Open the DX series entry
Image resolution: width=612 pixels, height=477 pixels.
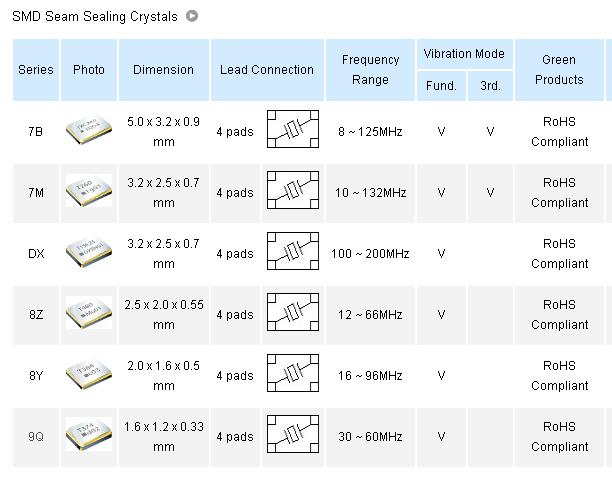tap(36, 254)
